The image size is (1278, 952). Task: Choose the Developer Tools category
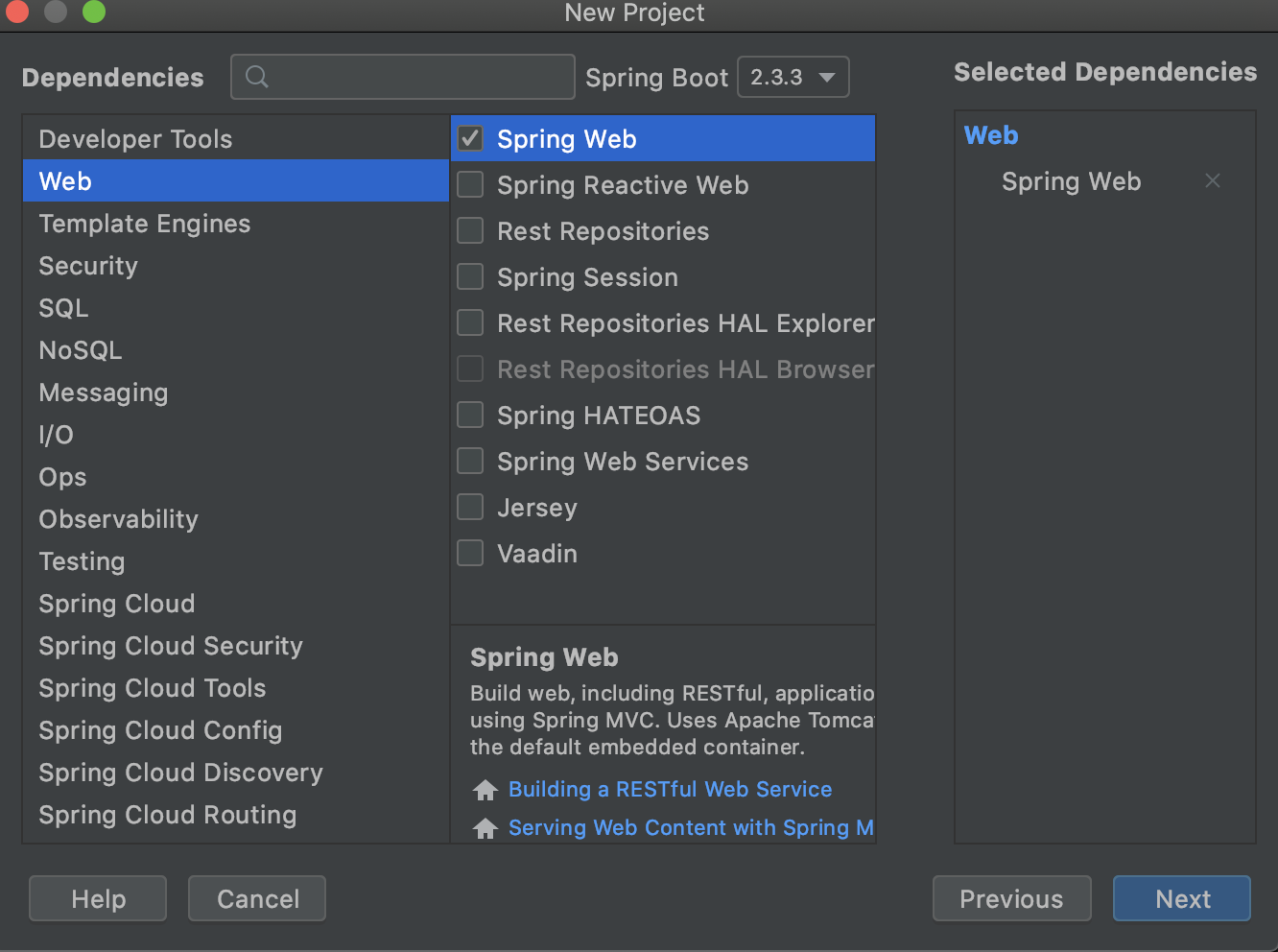click(135, 139)
